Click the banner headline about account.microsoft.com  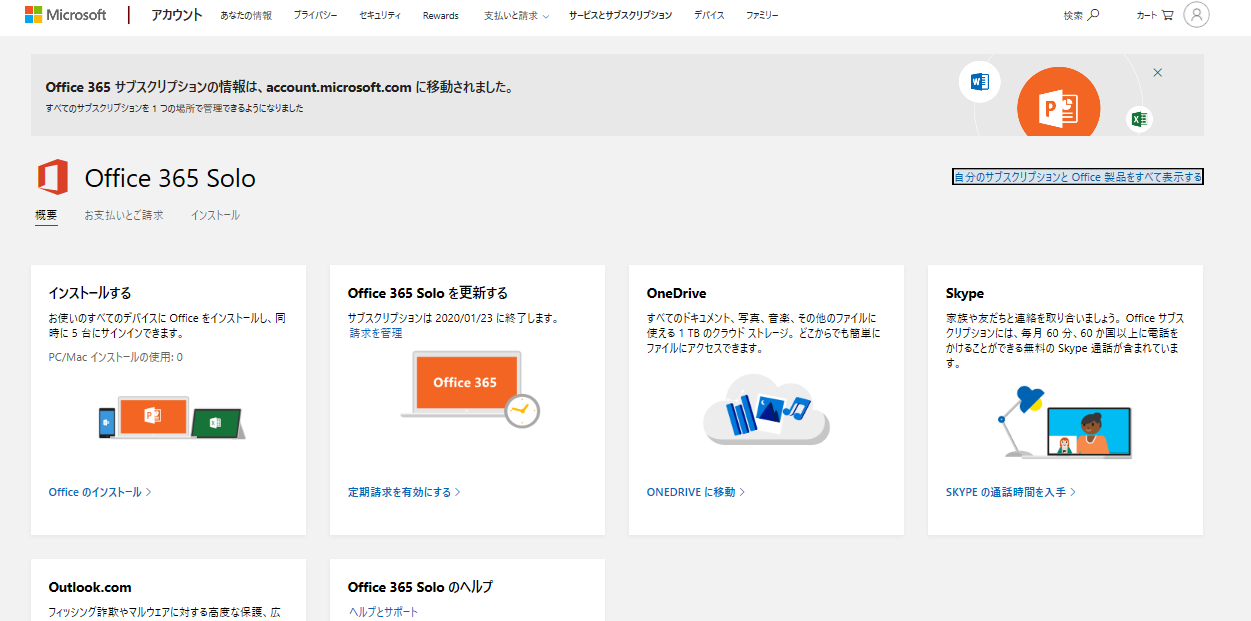point(279,87)
